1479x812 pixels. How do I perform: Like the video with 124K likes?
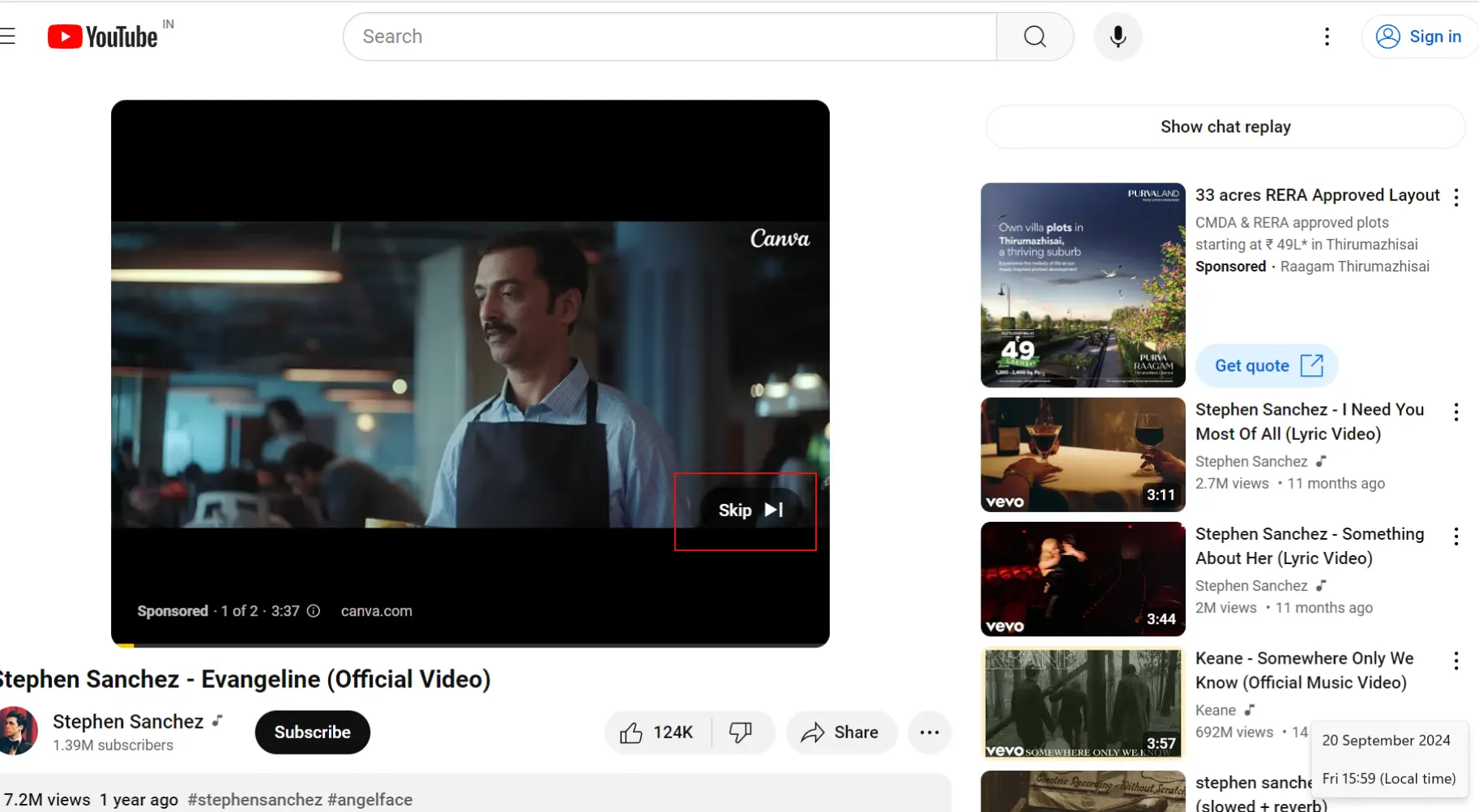tap(657, 733)
